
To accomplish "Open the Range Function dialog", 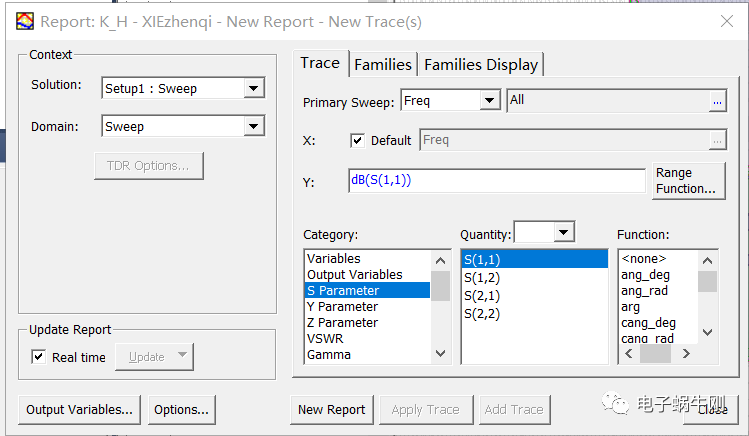I will point(687,181).
